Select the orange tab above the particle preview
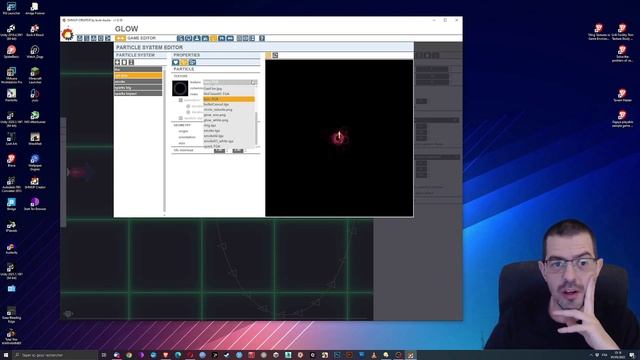The width and height of the screenshot is (640, 360). pyautogui.click(x=268, y=55)
